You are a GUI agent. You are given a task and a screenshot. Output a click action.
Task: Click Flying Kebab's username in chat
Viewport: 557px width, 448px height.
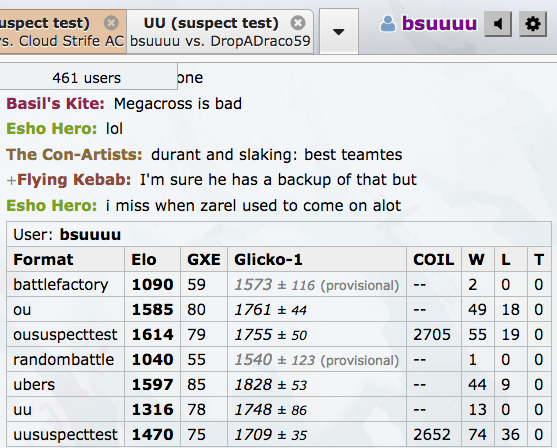tap(74, 180)
